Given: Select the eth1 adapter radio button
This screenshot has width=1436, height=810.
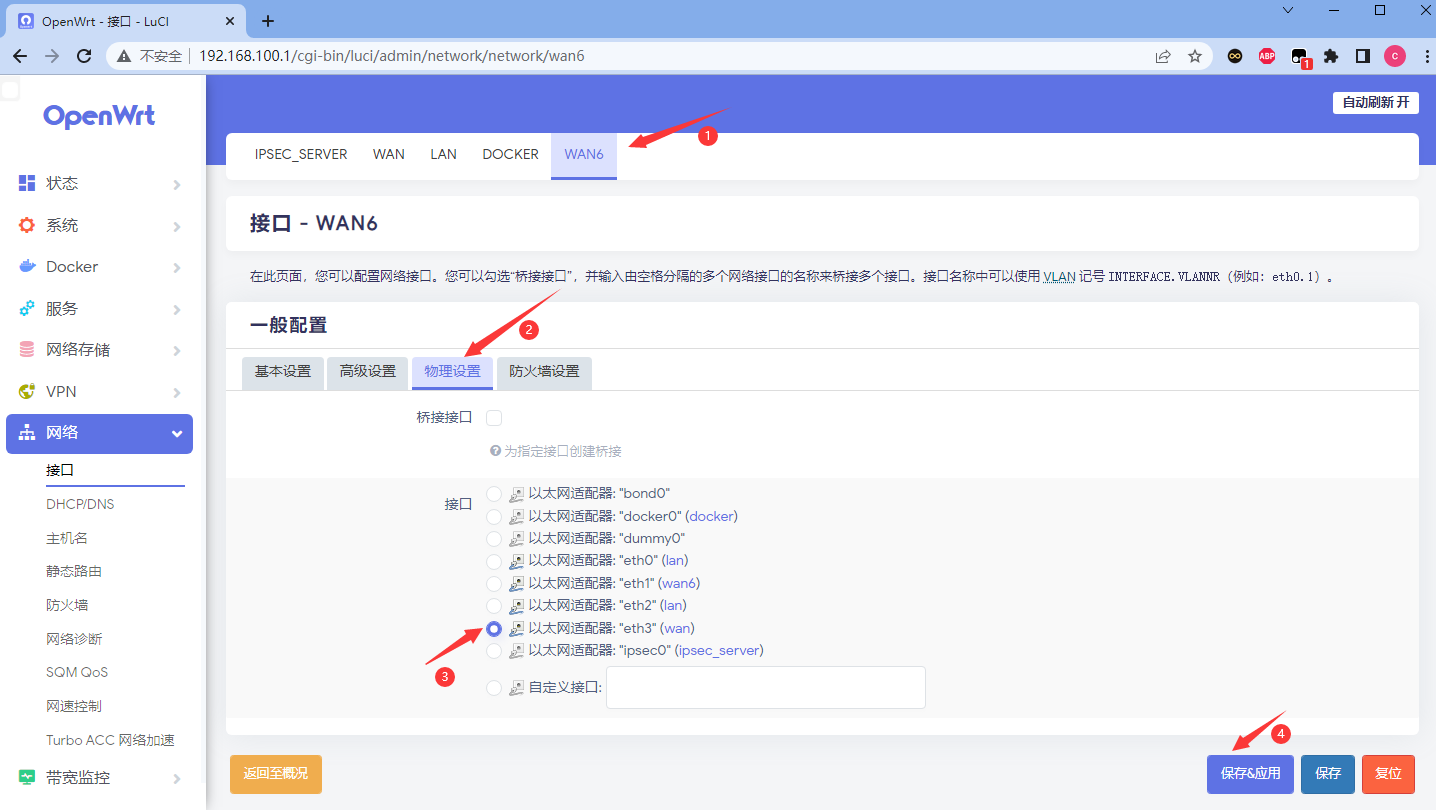Looking at the screenshot, I should [494, 583].
